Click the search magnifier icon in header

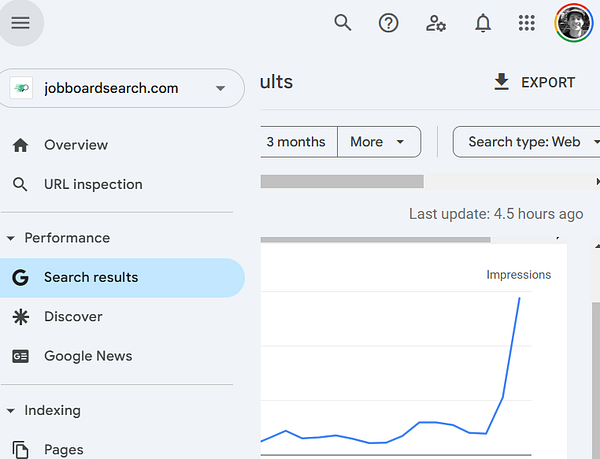click(342, 23)
